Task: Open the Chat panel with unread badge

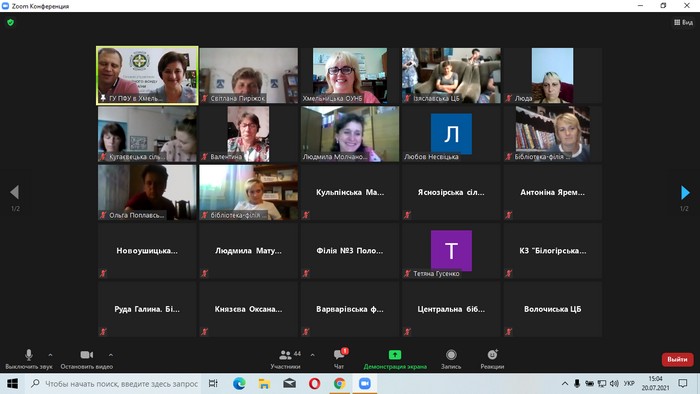Action: pos(339,355)
